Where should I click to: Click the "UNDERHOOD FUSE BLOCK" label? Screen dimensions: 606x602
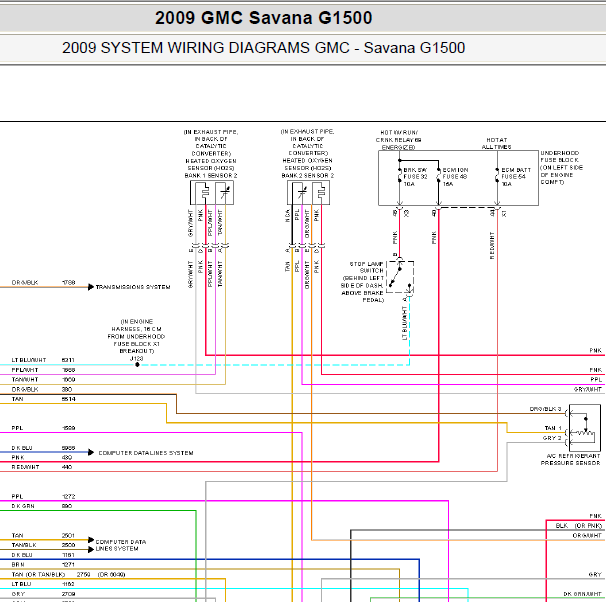point(560,156)
